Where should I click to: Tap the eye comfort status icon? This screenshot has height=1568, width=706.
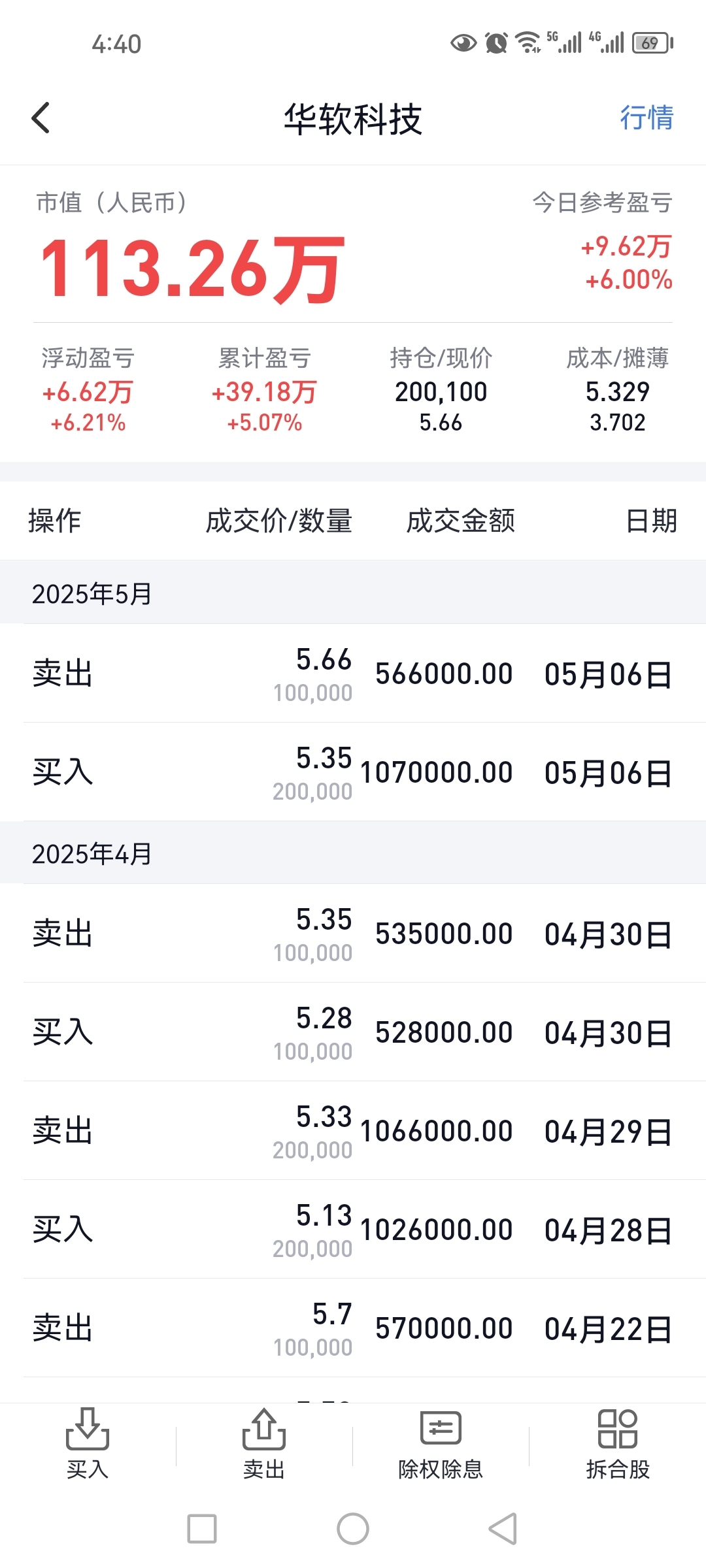coord(463,43)
